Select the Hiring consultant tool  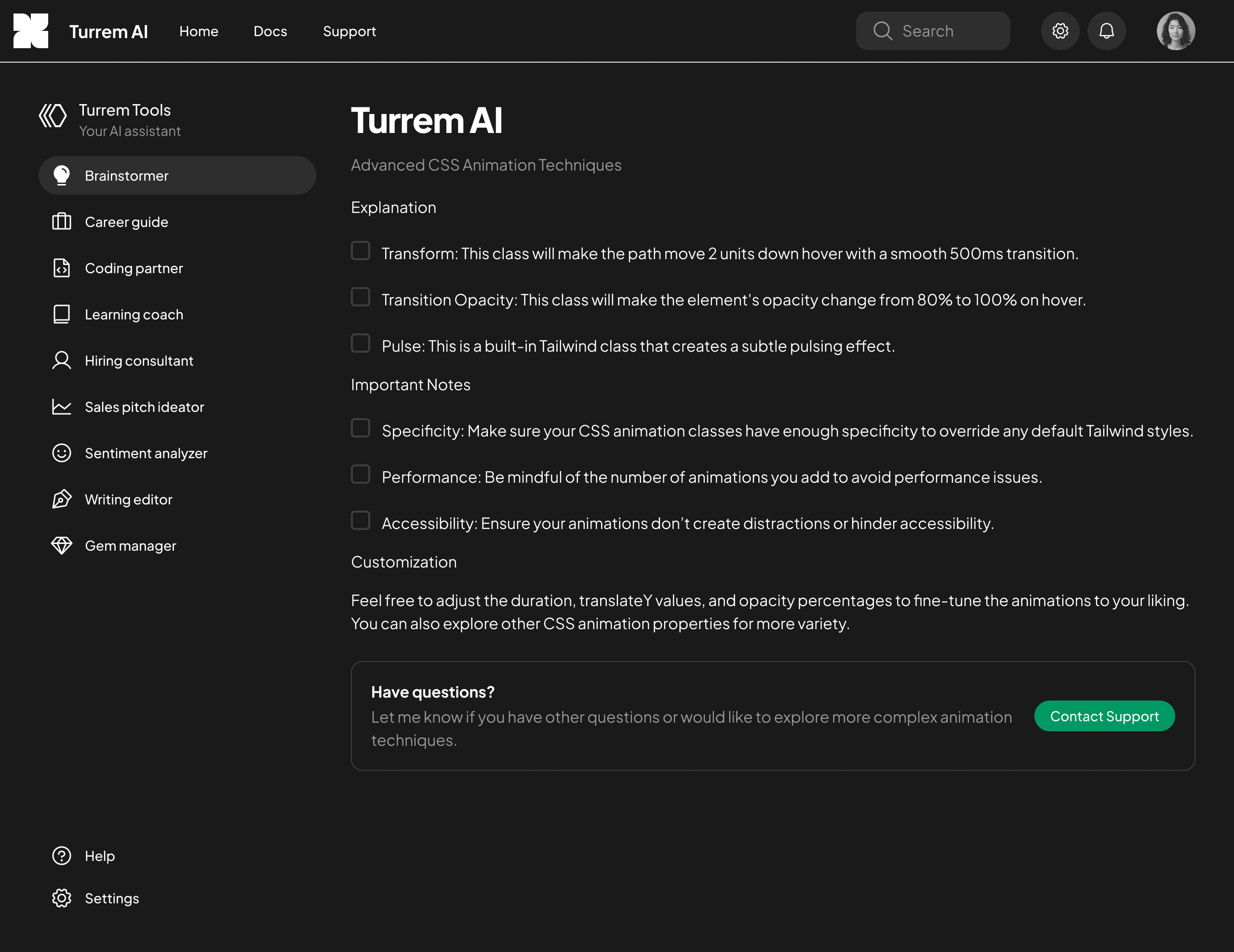point(139,360)
